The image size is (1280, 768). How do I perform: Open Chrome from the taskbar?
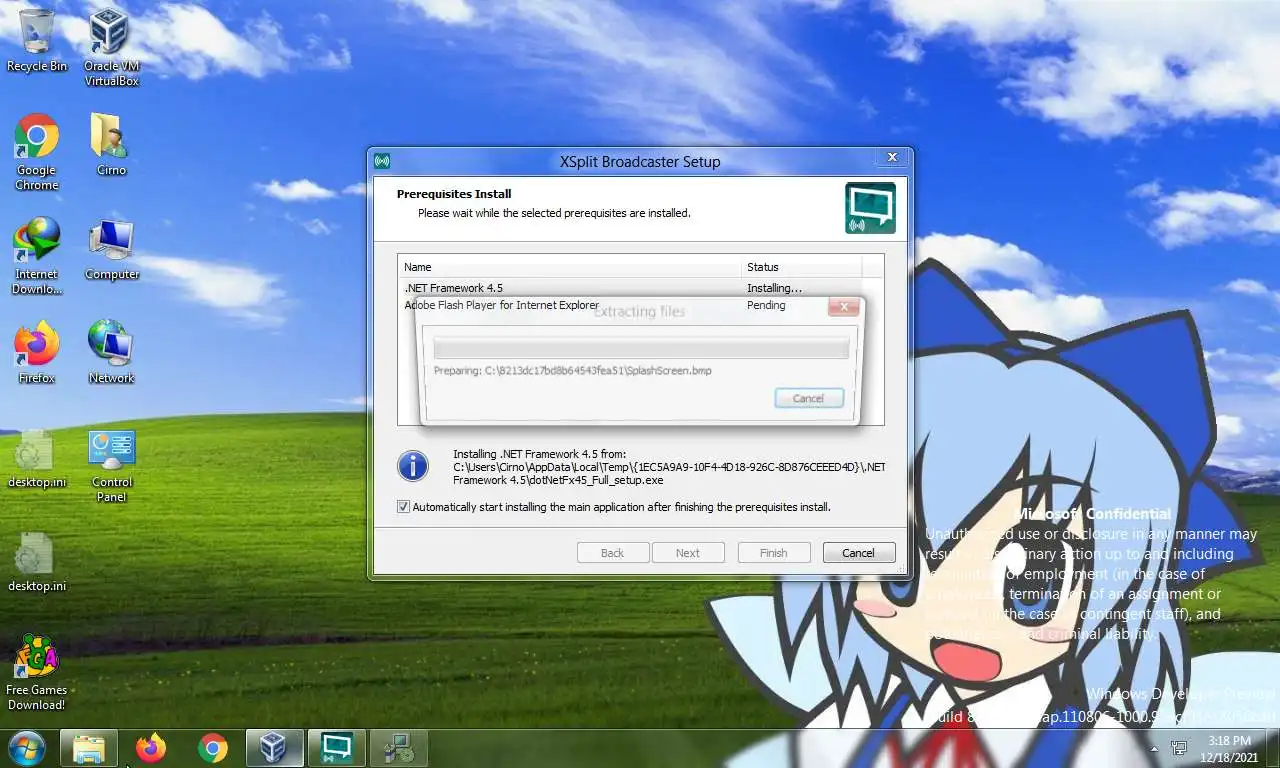212,747
